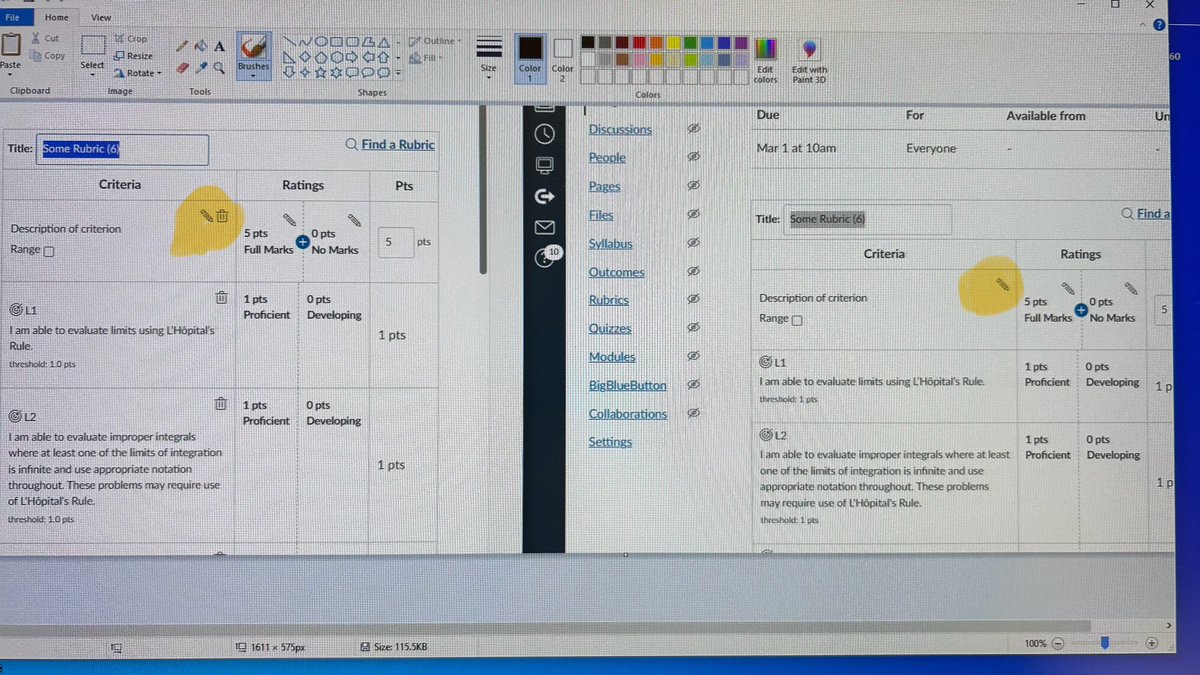Viewport: 1200px width, 675px height.
Task: Open Edit colors dialog
Action: 766,59
